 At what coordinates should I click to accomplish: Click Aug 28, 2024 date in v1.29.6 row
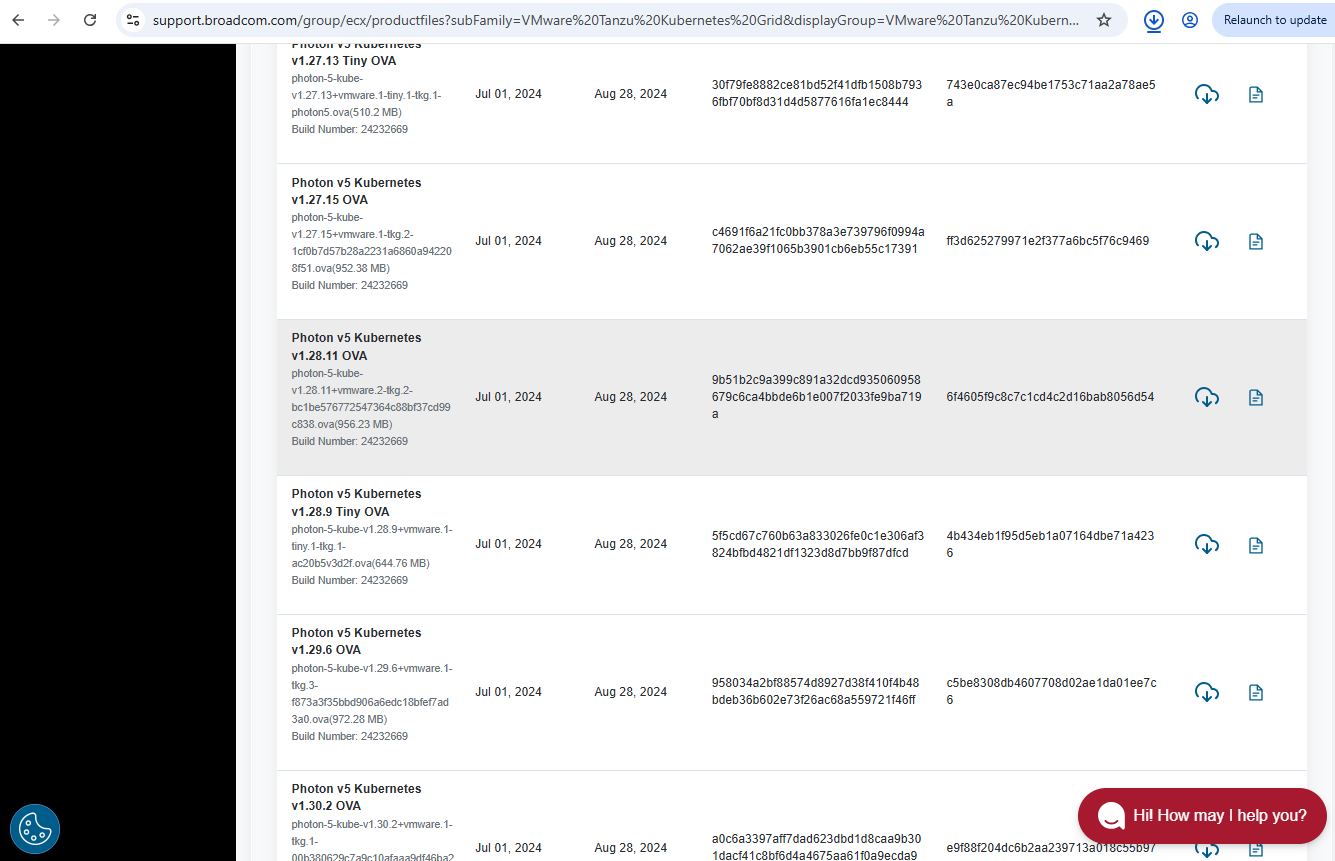coord(630,692)
